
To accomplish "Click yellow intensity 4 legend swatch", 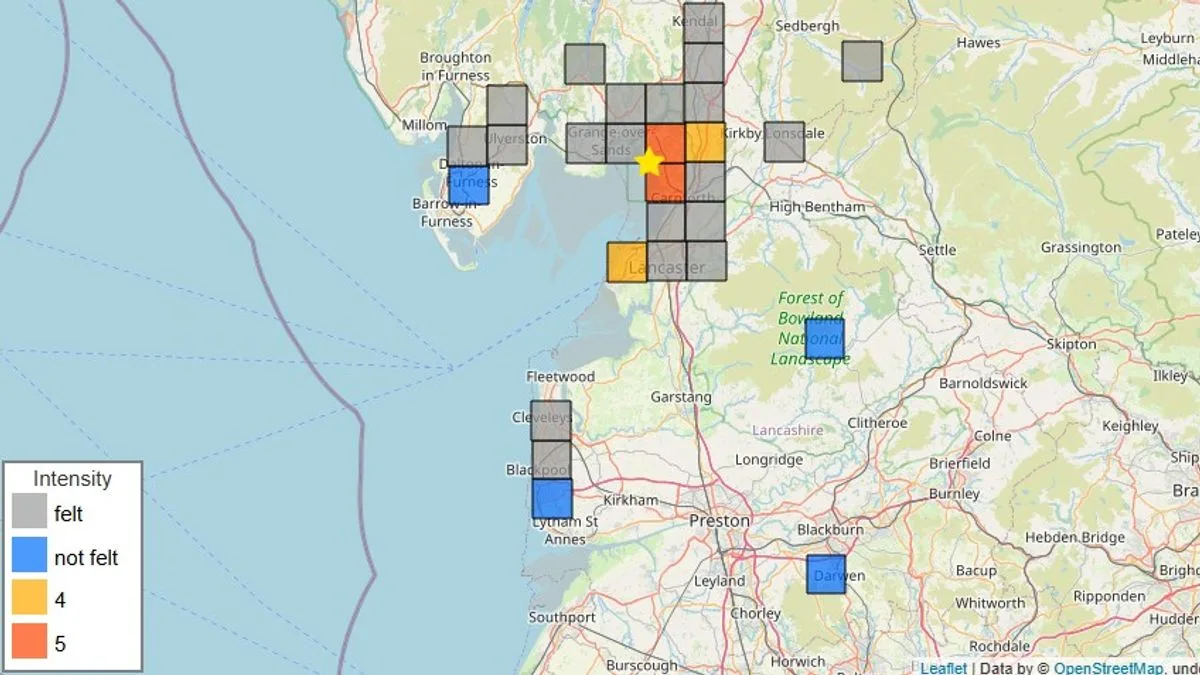I will pos(30,598).
